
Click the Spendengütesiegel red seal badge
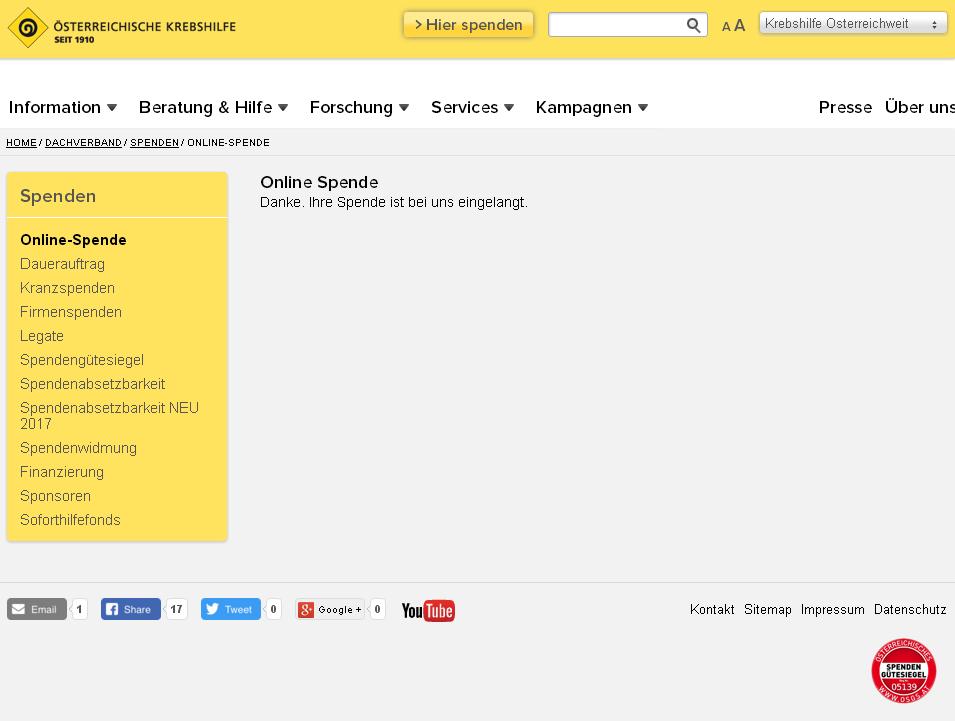click(903, 671)
